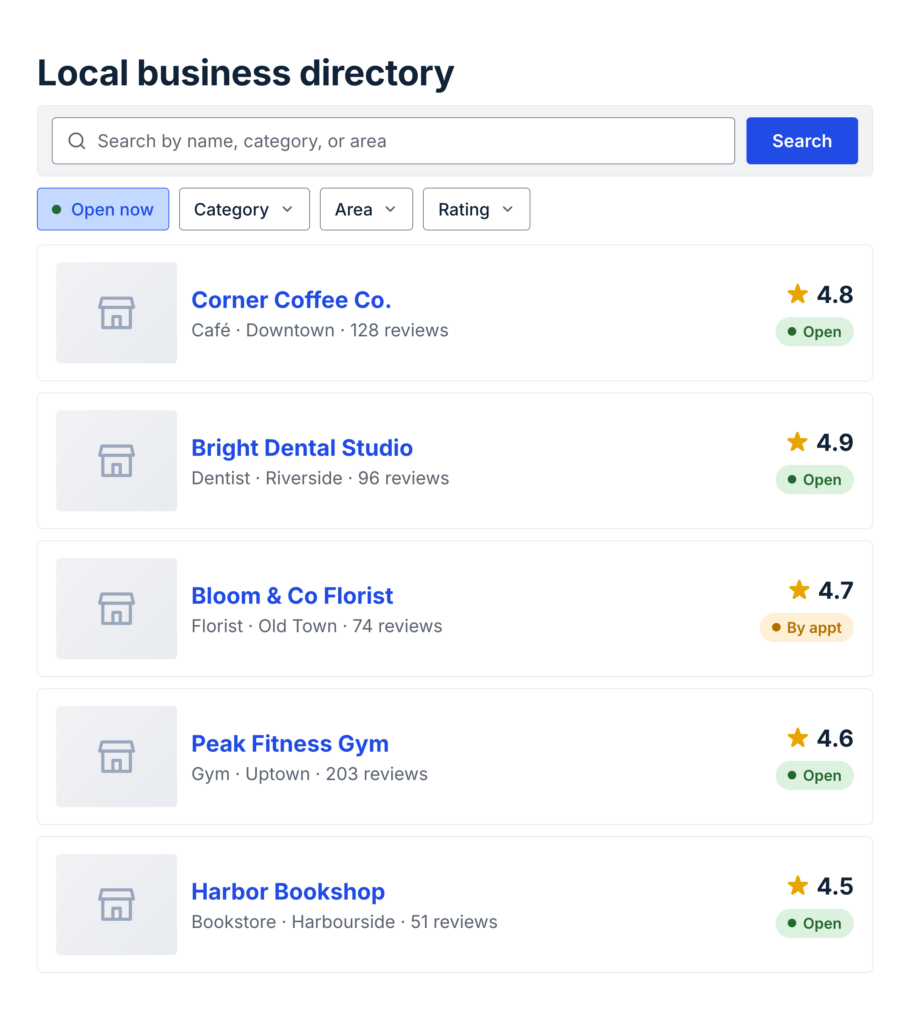Open the Area filter dropdown
The height and width of the screenshot is (1024, 910).
point(366,209)
